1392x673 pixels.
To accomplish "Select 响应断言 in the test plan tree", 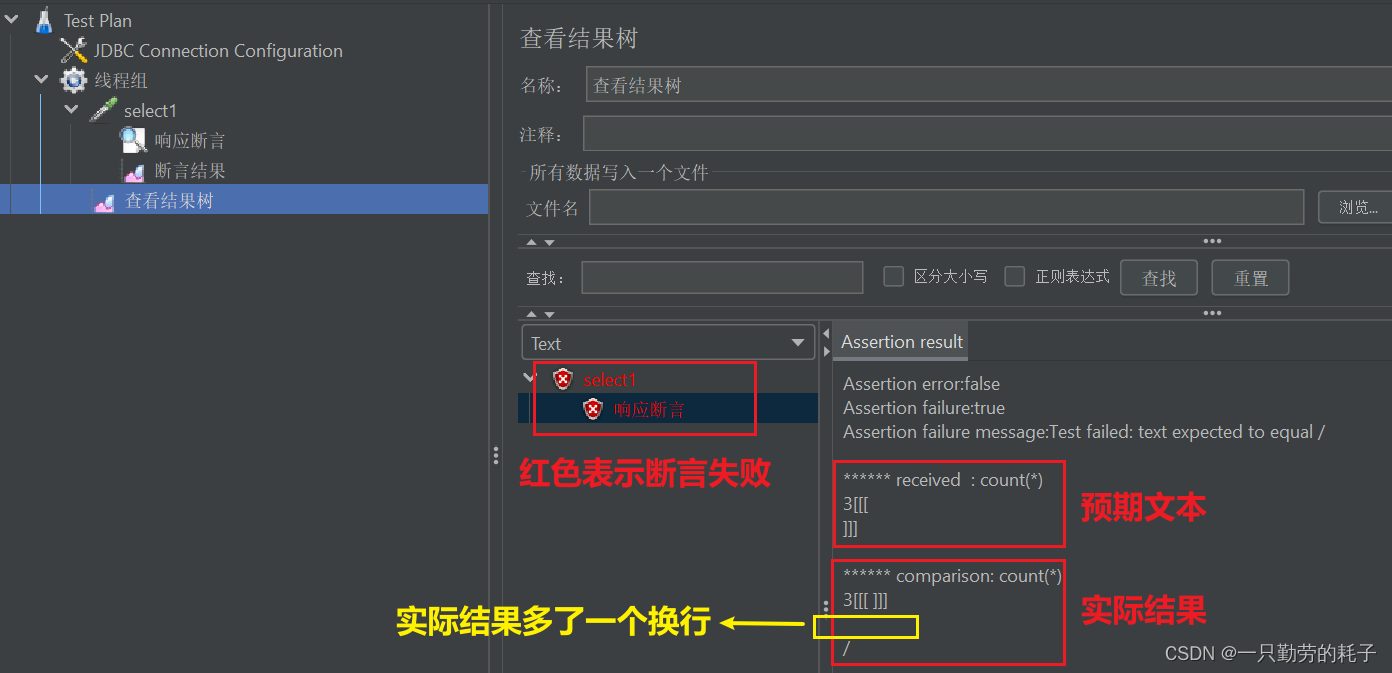I will click(190, 141).
